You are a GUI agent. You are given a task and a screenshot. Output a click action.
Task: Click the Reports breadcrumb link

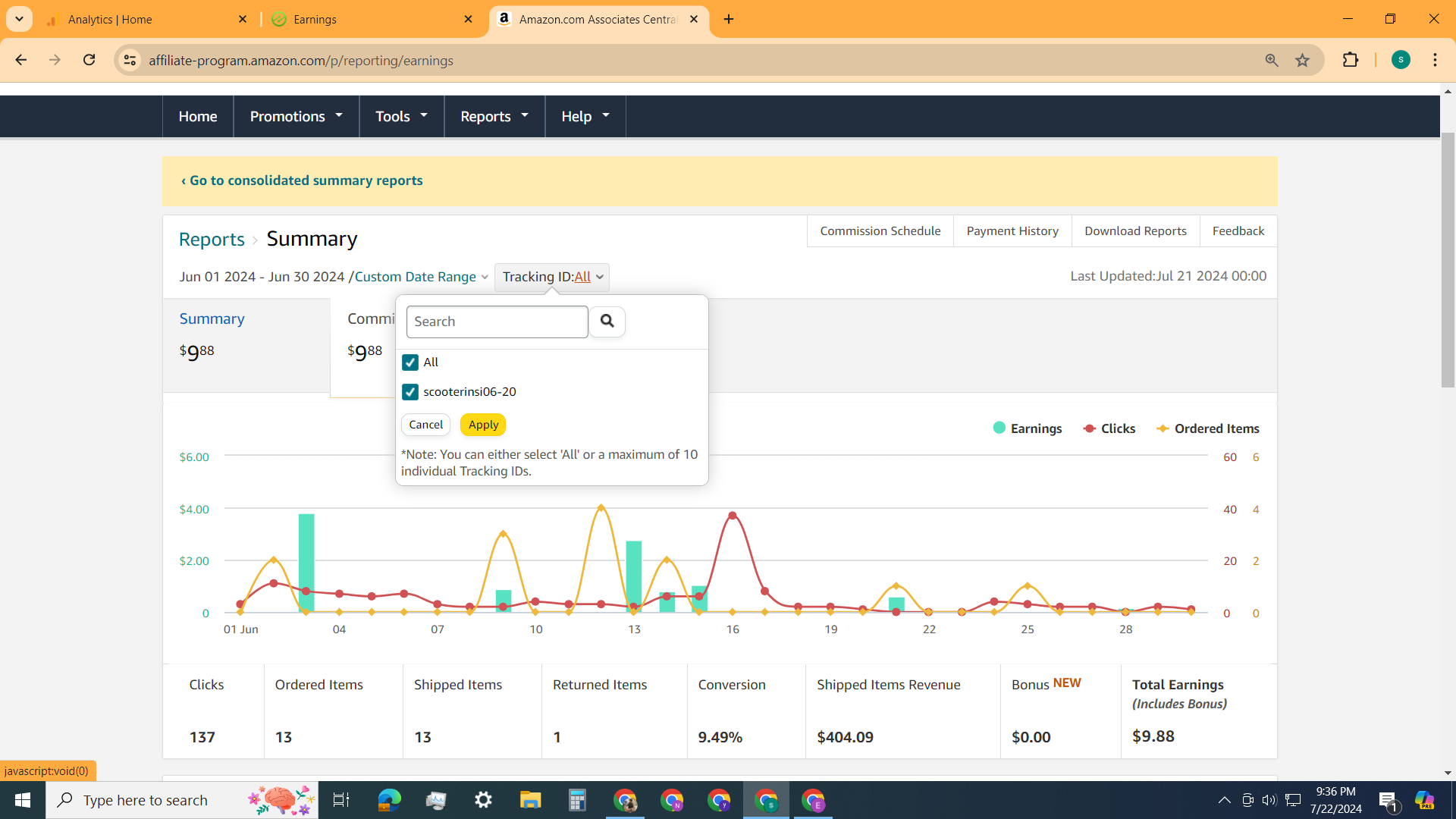[x=212, y=239]
